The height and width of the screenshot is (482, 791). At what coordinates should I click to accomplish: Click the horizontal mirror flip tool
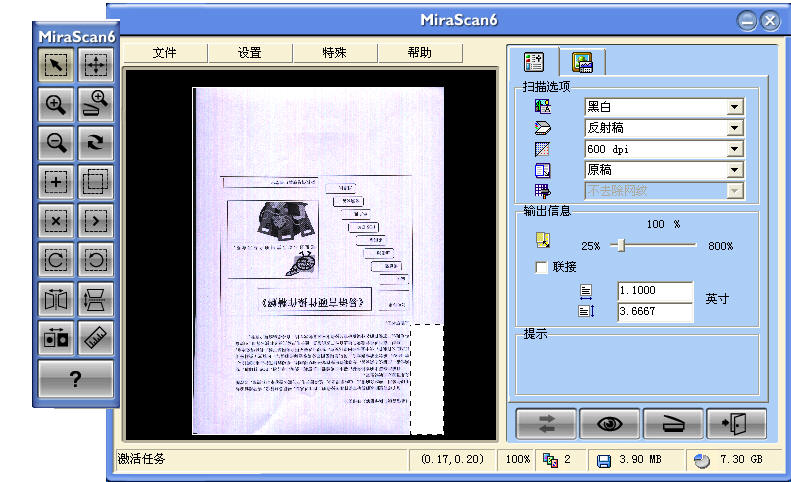(x=56, y=298)
